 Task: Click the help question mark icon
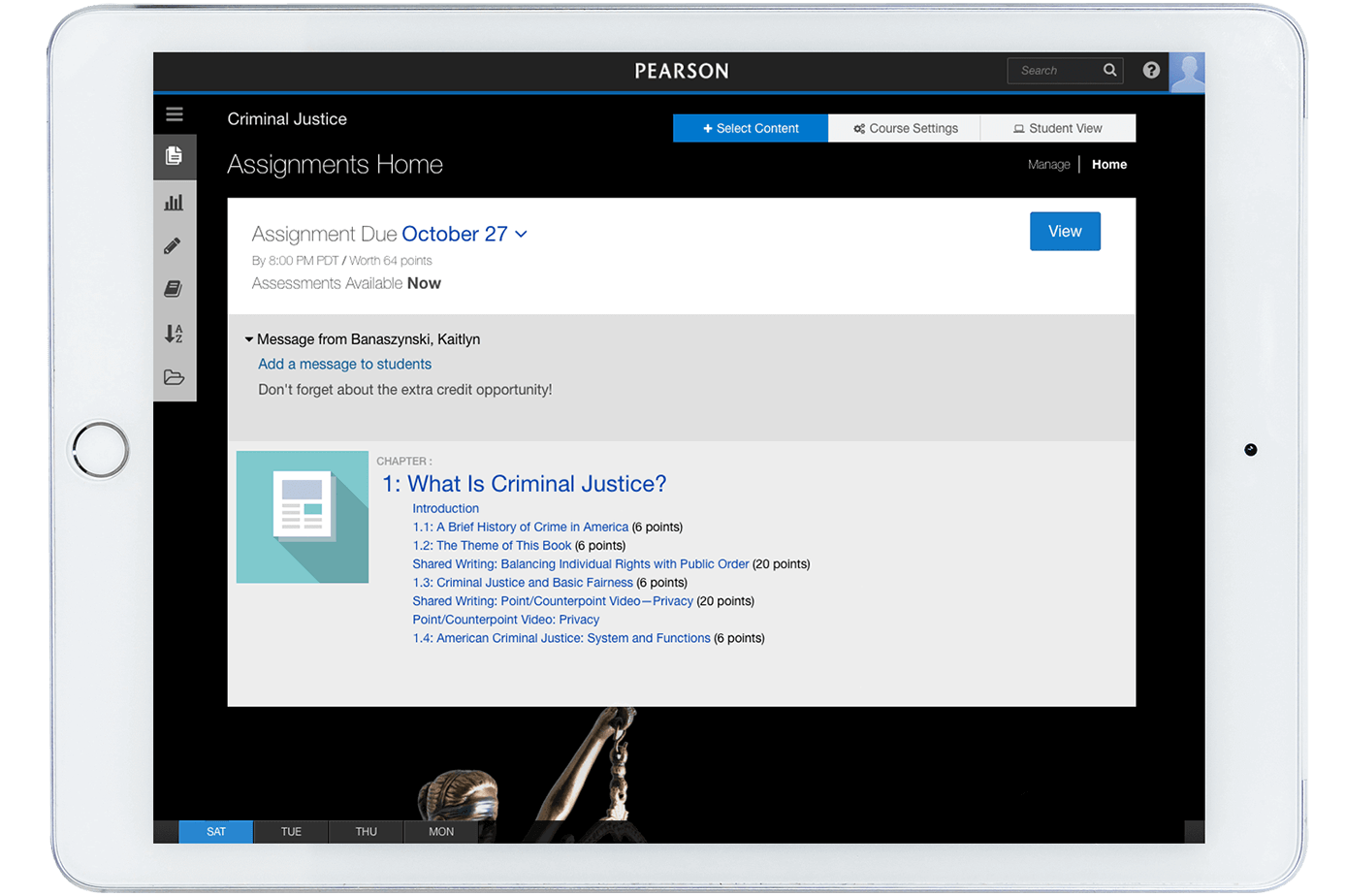(x=1151, y=70)
